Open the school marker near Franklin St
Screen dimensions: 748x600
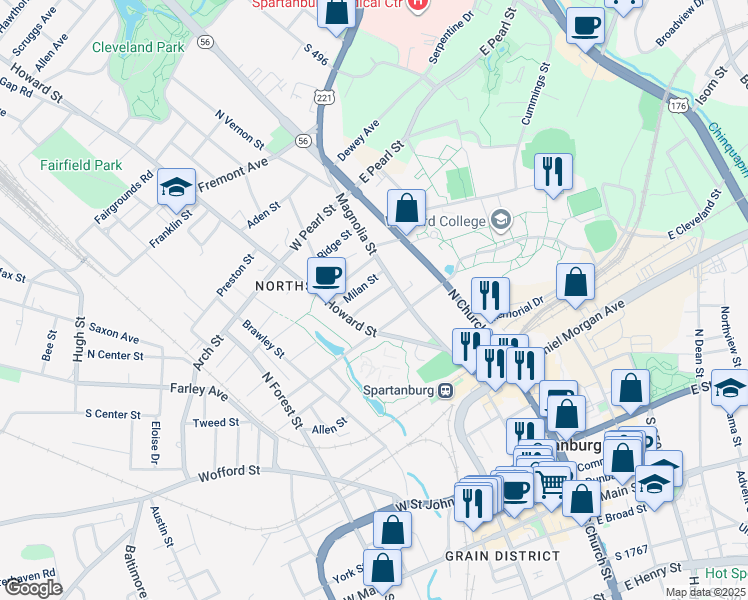[177, 188]
